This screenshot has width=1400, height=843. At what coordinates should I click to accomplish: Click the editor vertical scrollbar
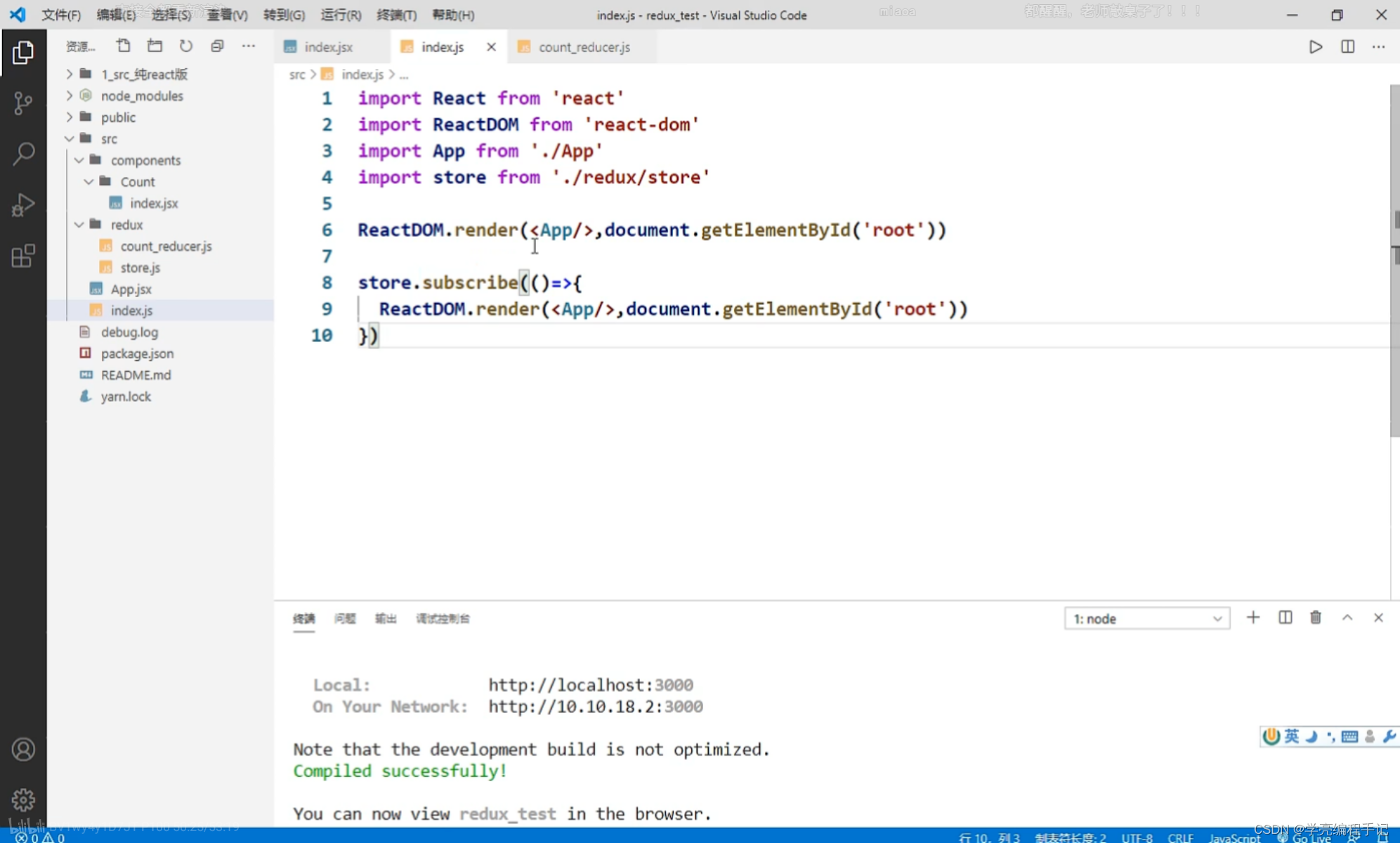tap(1394, 260)
